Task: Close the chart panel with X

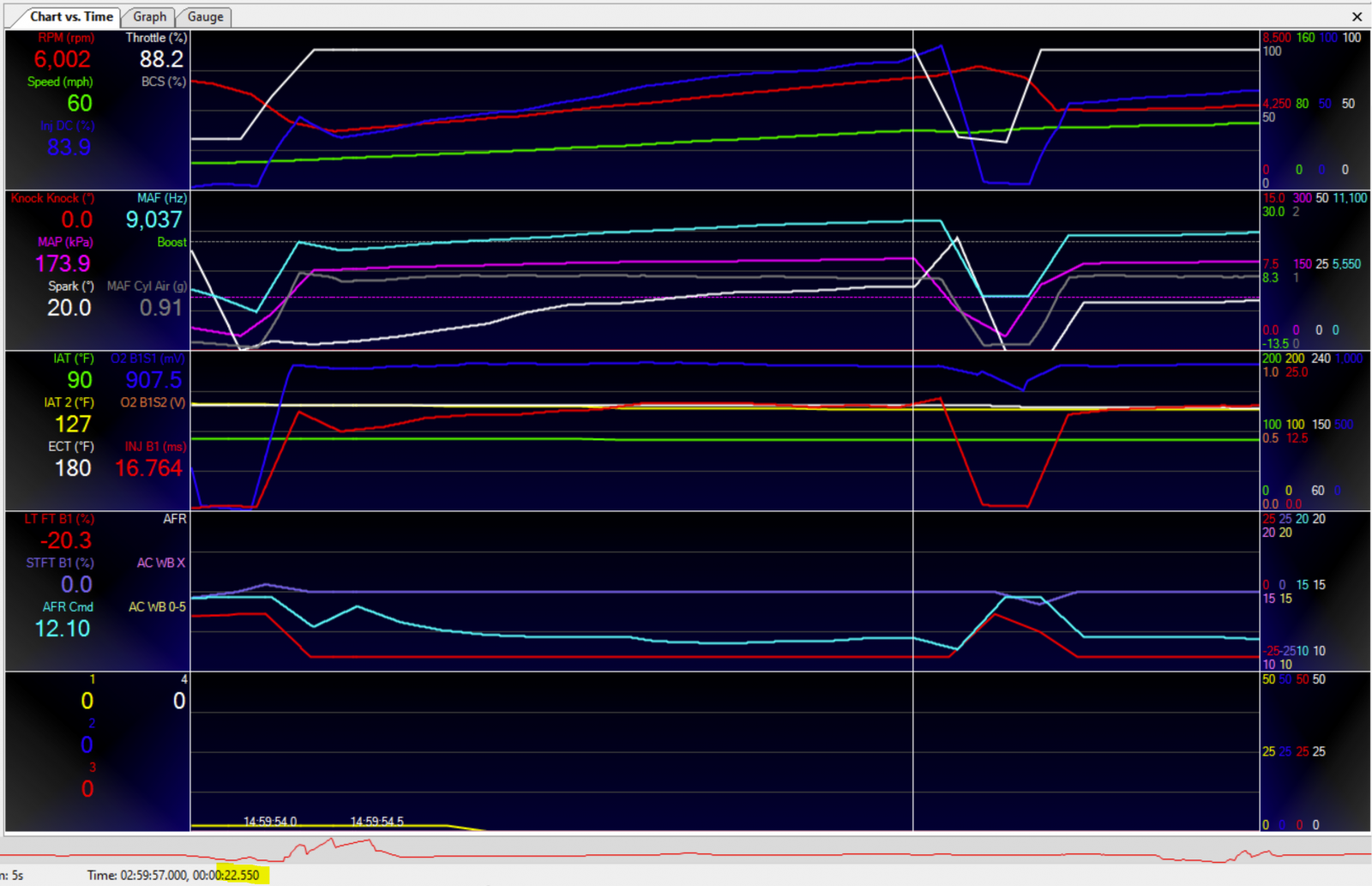Action: (x=1357, y=16)
